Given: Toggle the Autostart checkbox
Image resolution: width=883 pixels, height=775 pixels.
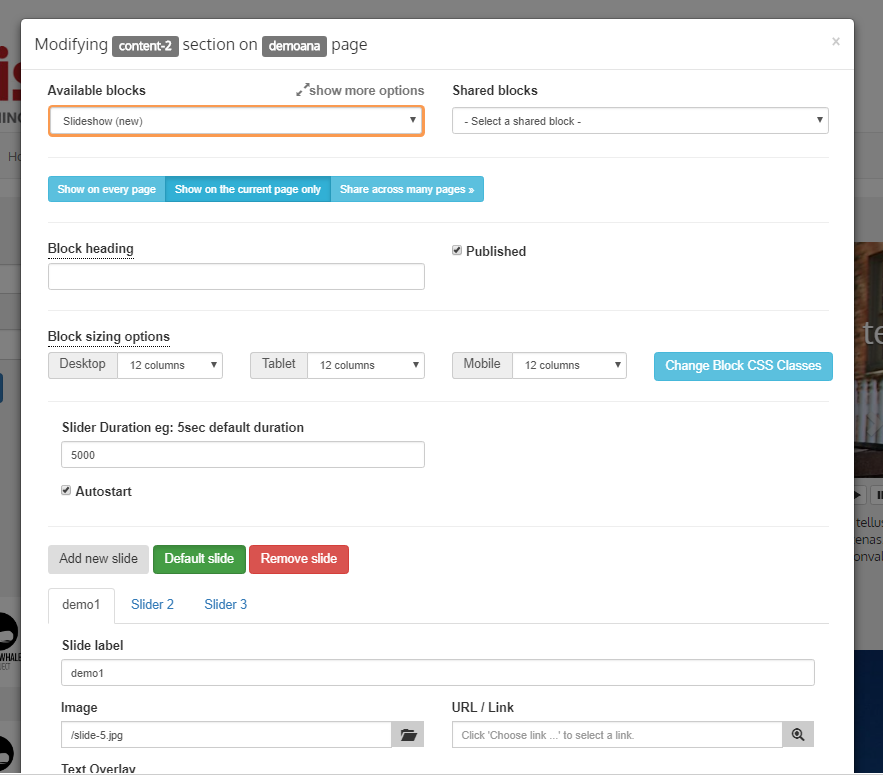Looking at the screenshot, I should click(x=66, y=490).
